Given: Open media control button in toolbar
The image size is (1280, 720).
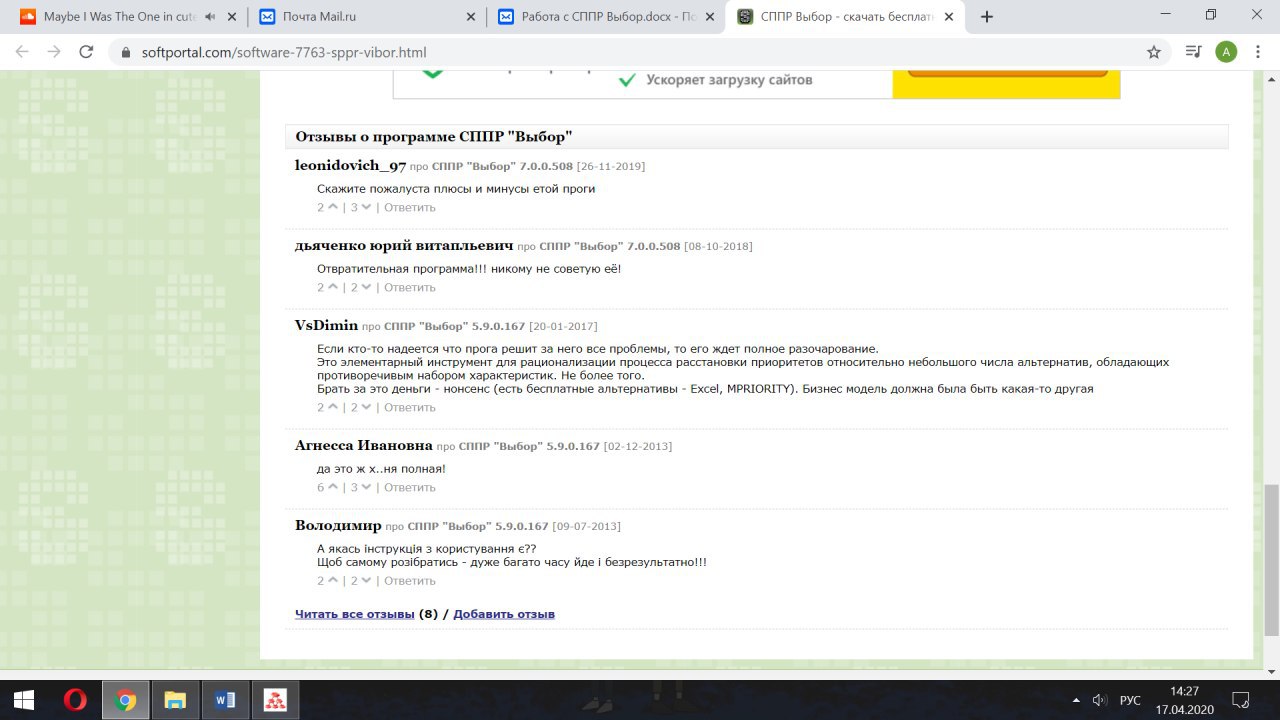Looking at the screenshot, I should point(1193,52).
